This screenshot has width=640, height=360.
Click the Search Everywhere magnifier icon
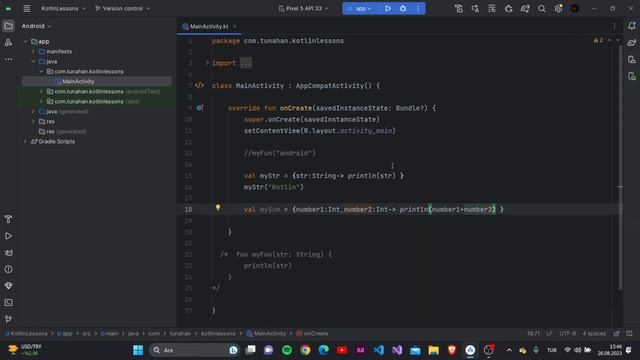(x=542, y=9)
